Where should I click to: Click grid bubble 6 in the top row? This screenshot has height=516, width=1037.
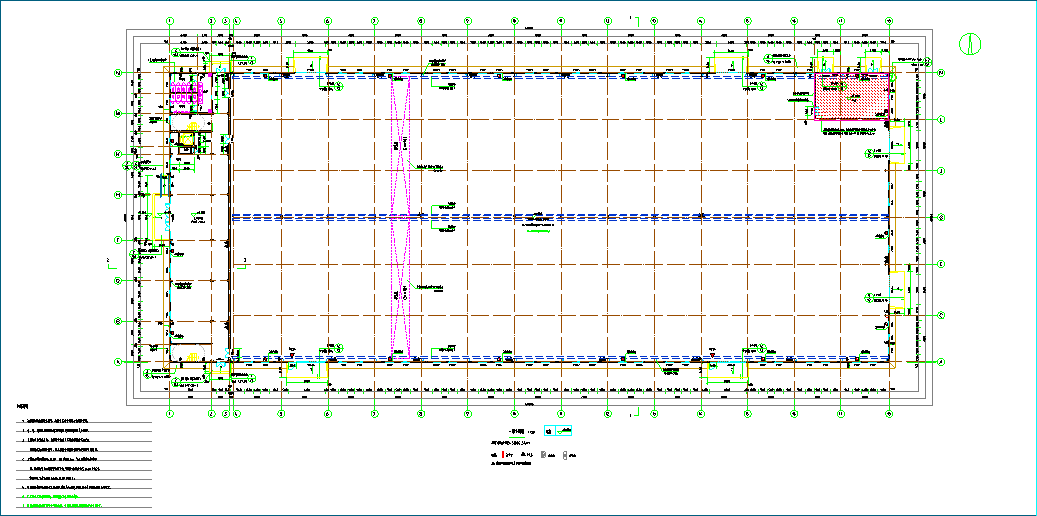(x=327, y=21)
